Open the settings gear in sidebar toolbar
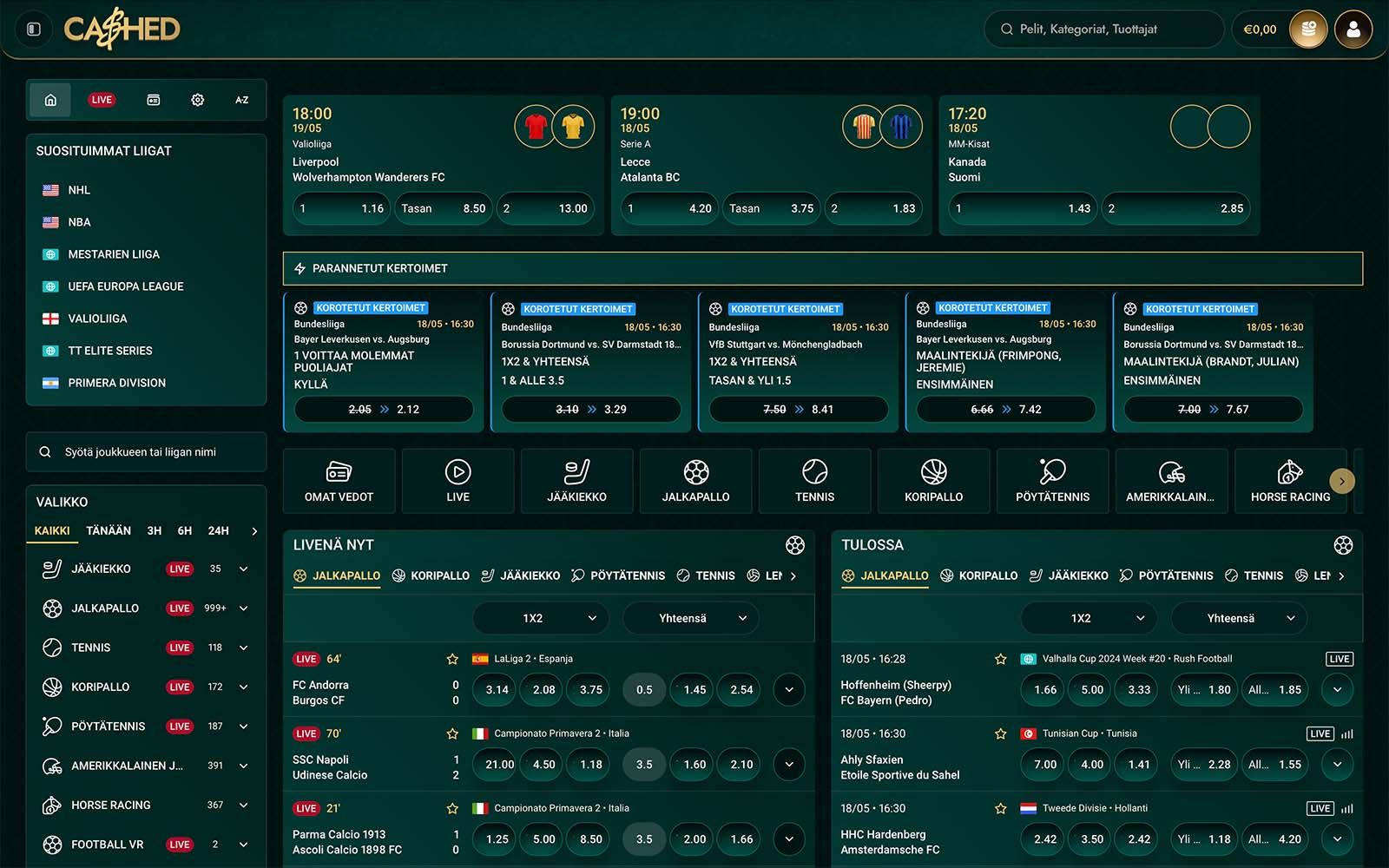The image size is (1389, 868). 197,100
